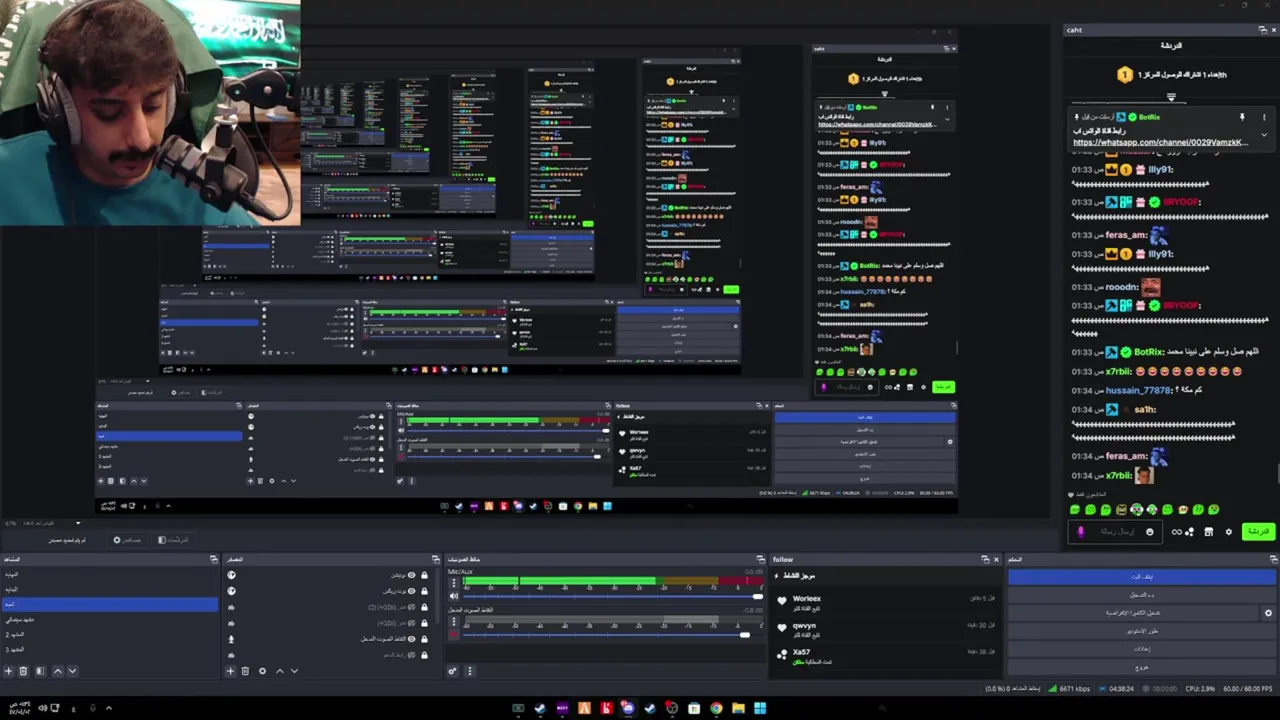This screenshot has width=1280, height=720.
Task: Toggle visibility of the last source row
Action: [411, 655]
